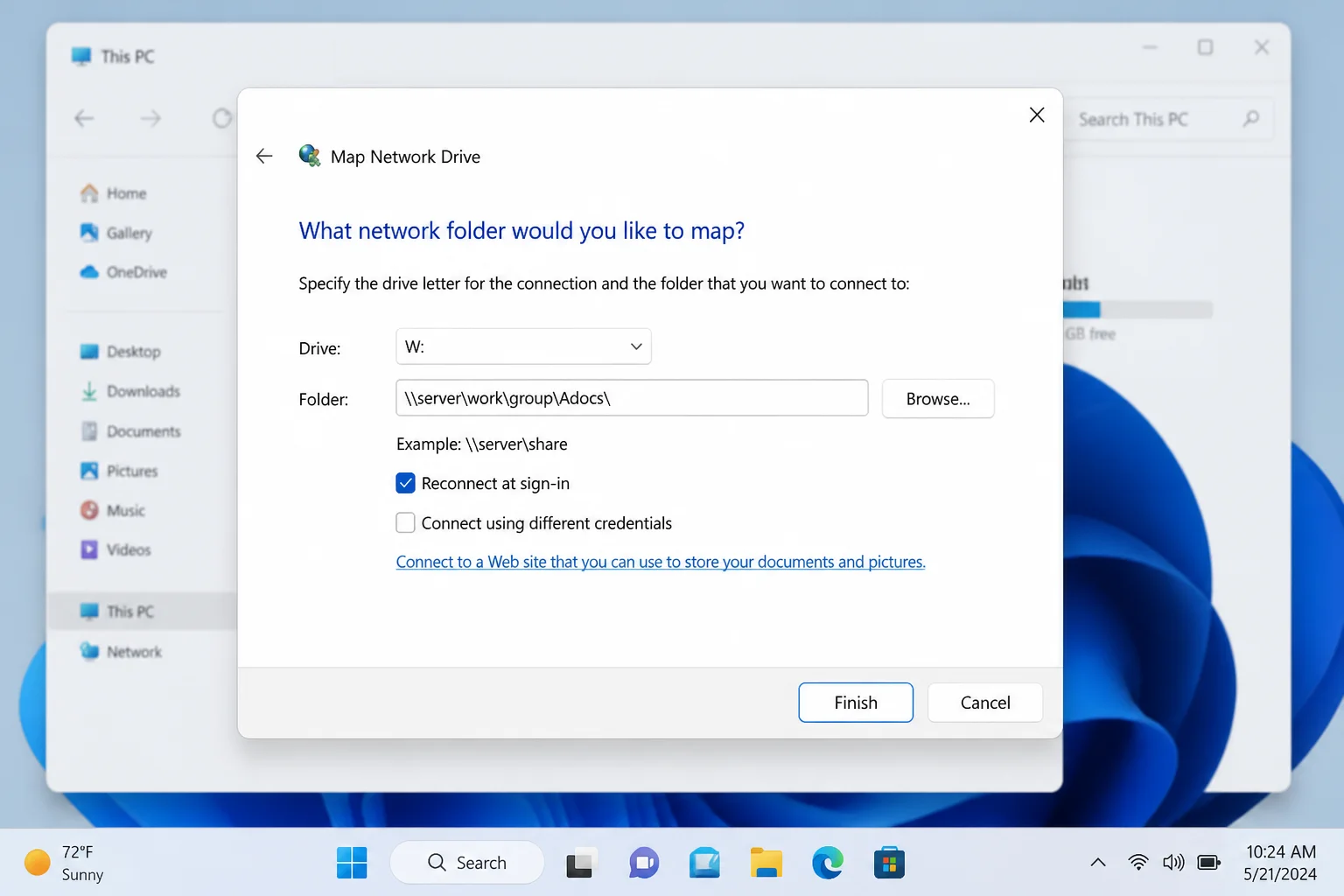Select Network in the sidebar
This screenshot has height=896, width=1344.
[x=121, y=652]
